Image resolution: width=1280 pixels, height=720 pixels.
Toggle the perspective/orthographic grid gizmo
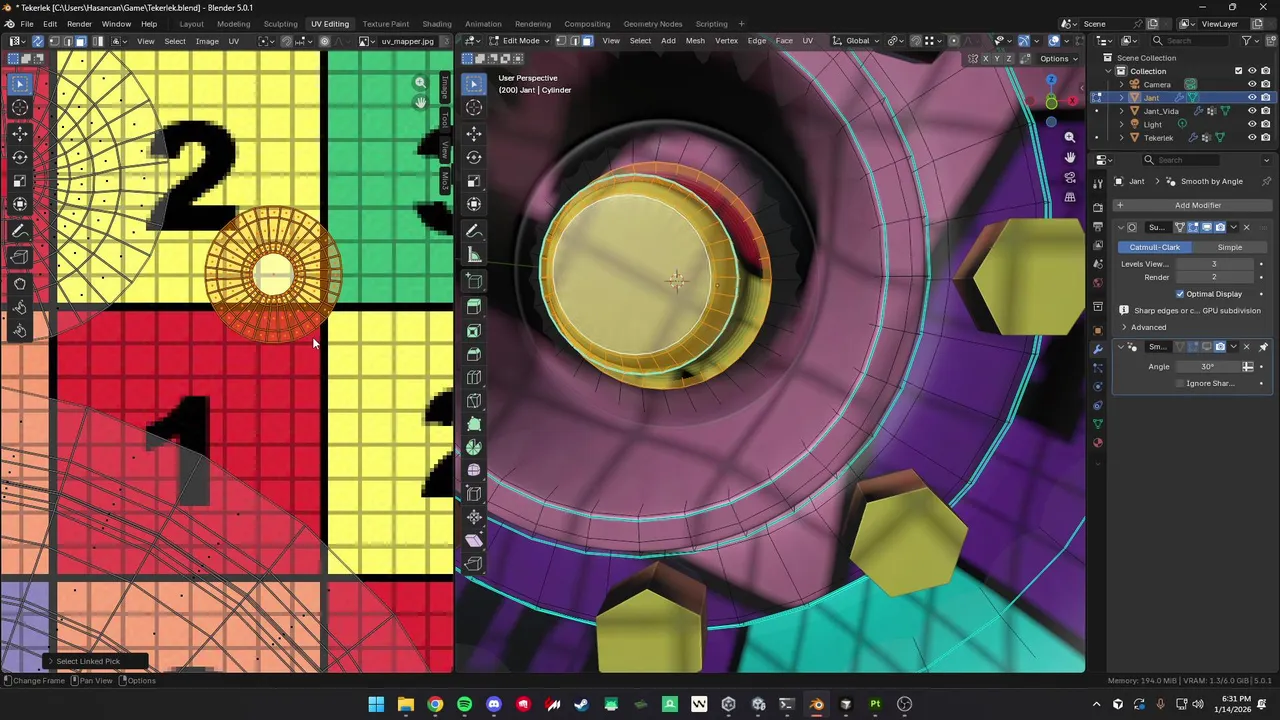click(1070, 197)
